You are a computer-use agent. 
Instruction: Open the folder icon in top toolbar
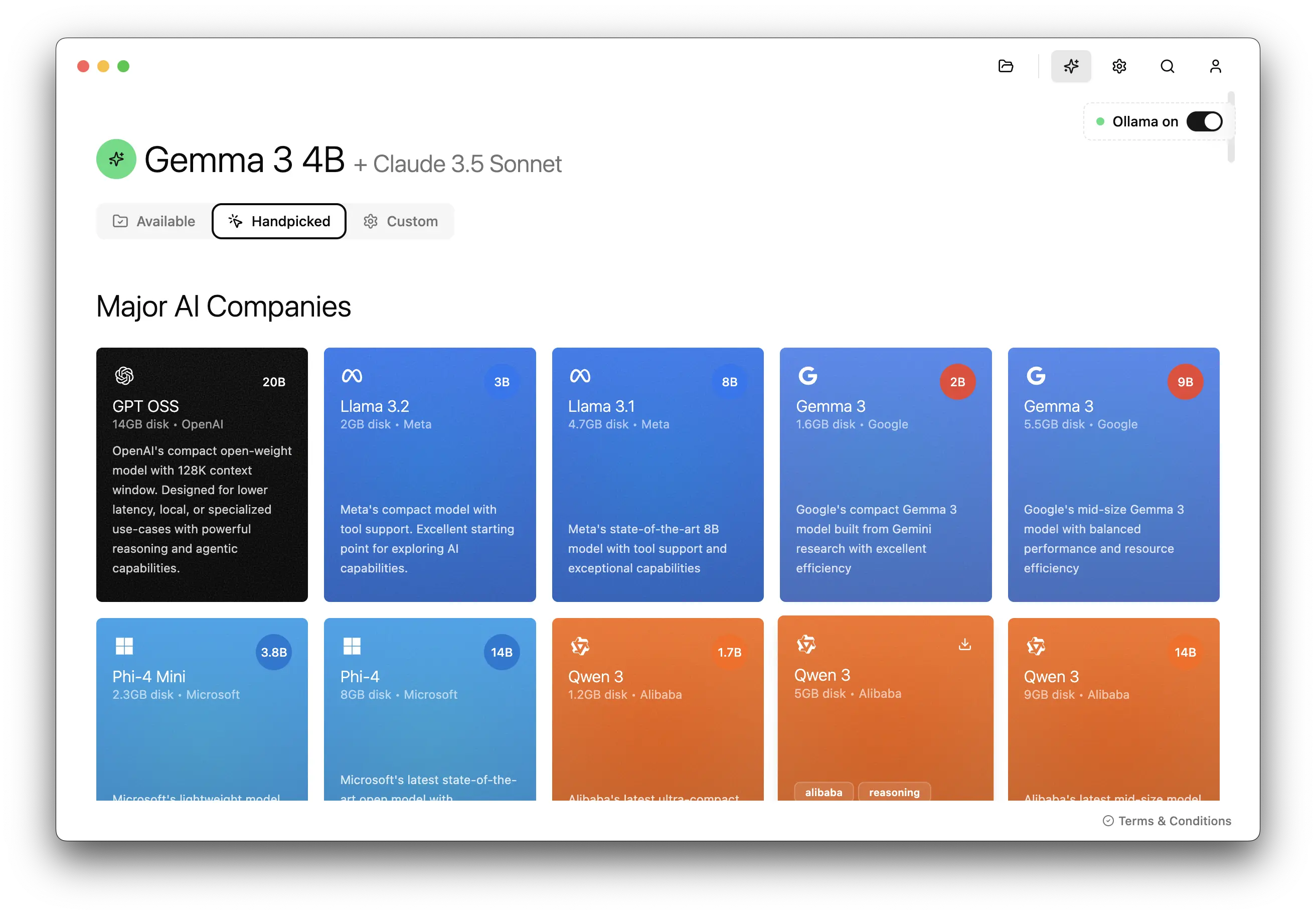[1006, 67]
